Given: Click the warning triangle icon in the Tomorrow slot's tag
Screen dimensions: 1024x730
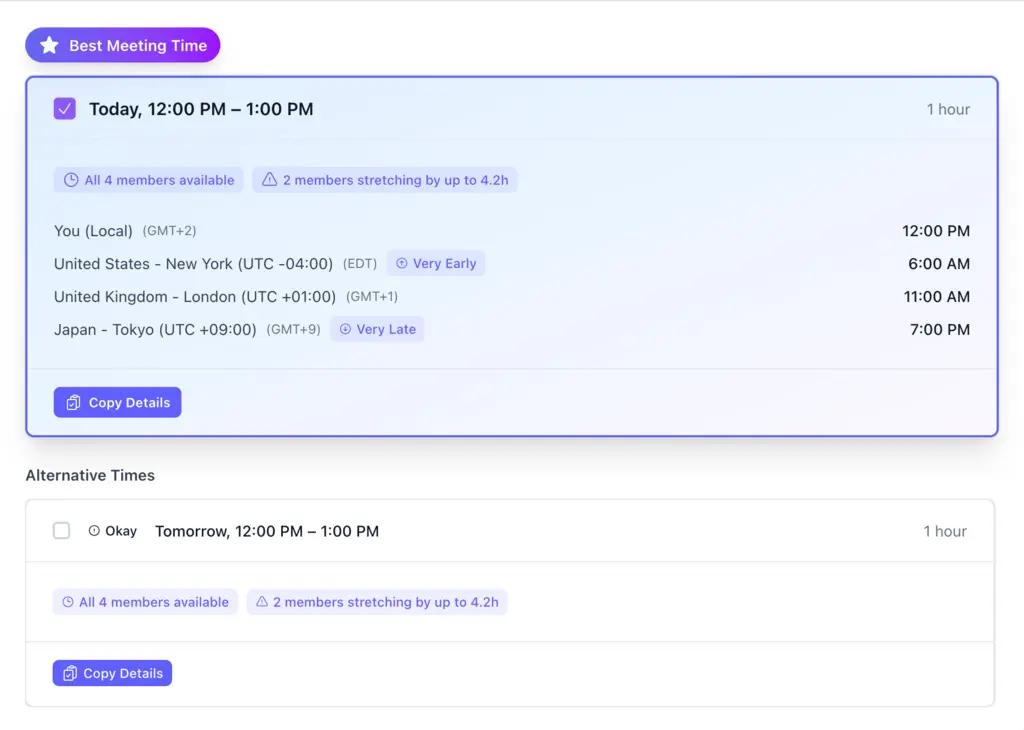Looking at the screenshot, I should click(x=262, y=602).
